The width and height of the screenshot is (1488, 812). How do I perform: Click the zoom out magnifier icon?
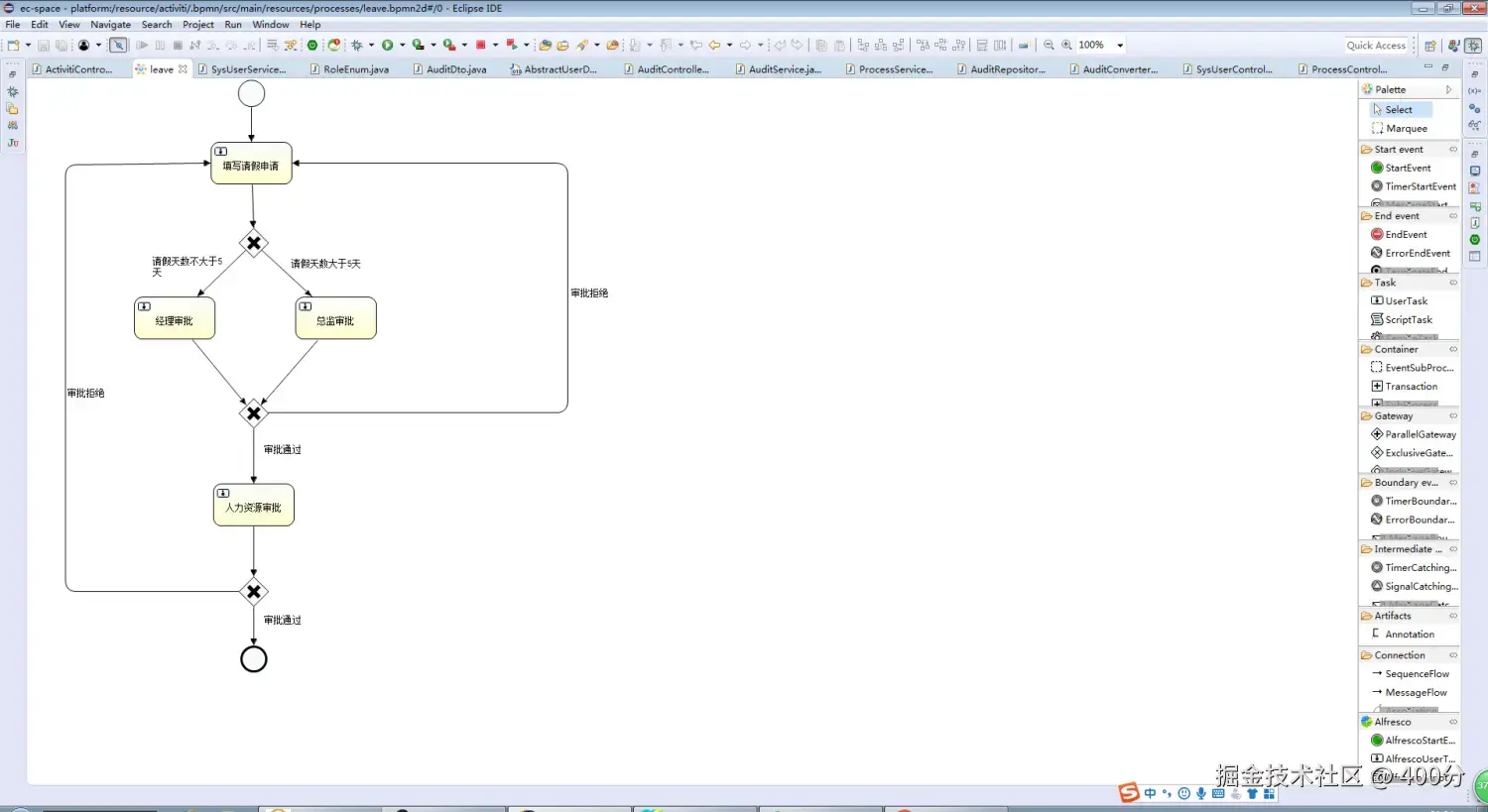point(1049,45)
